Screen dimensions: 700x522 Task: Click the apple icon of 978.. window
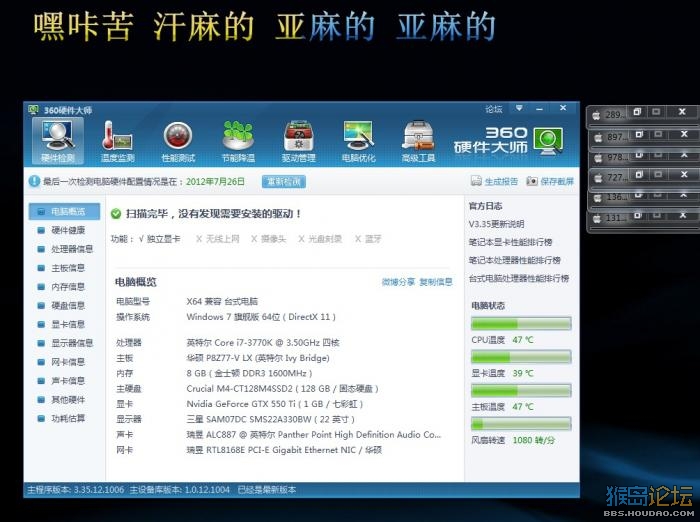coord(598,158)
